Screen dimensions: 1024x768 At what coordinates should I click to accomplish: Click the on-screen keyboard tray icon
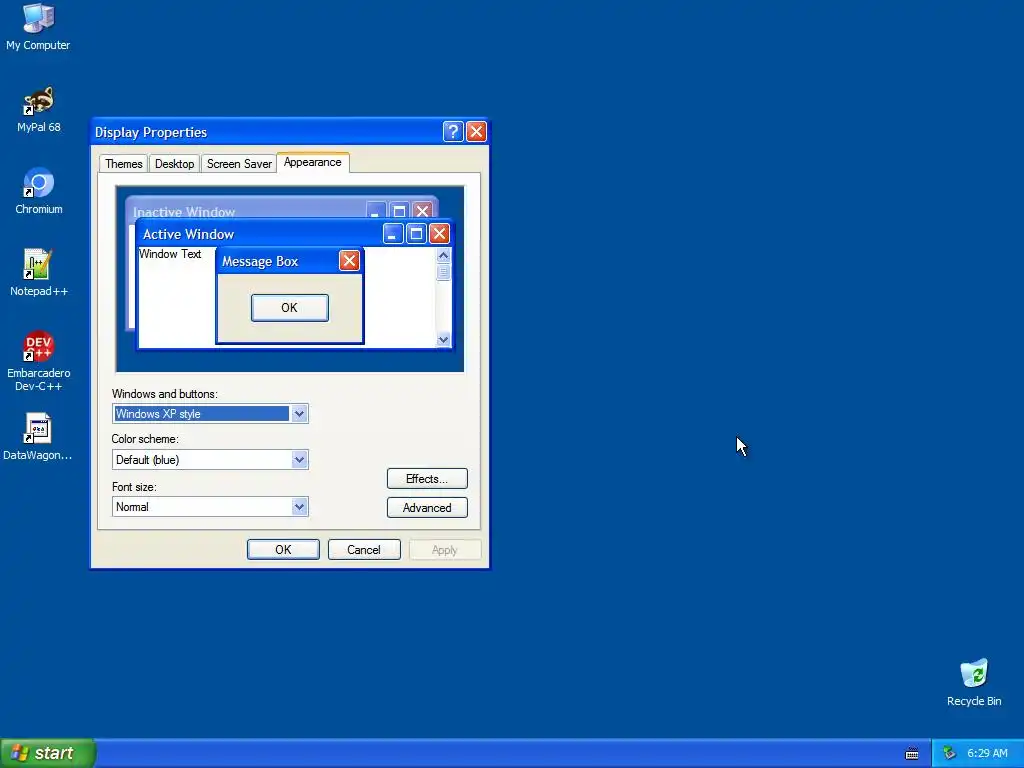pos(912,754)
